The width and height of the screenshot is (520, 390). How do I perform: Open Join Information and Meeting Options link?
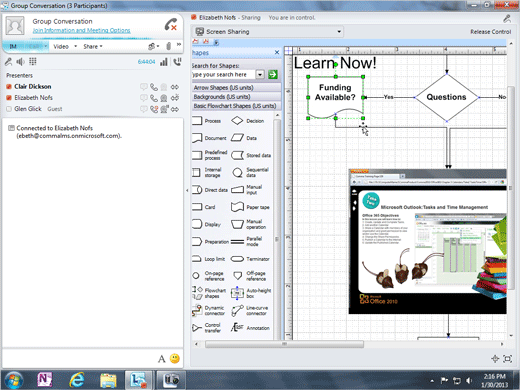click(81, 30)
